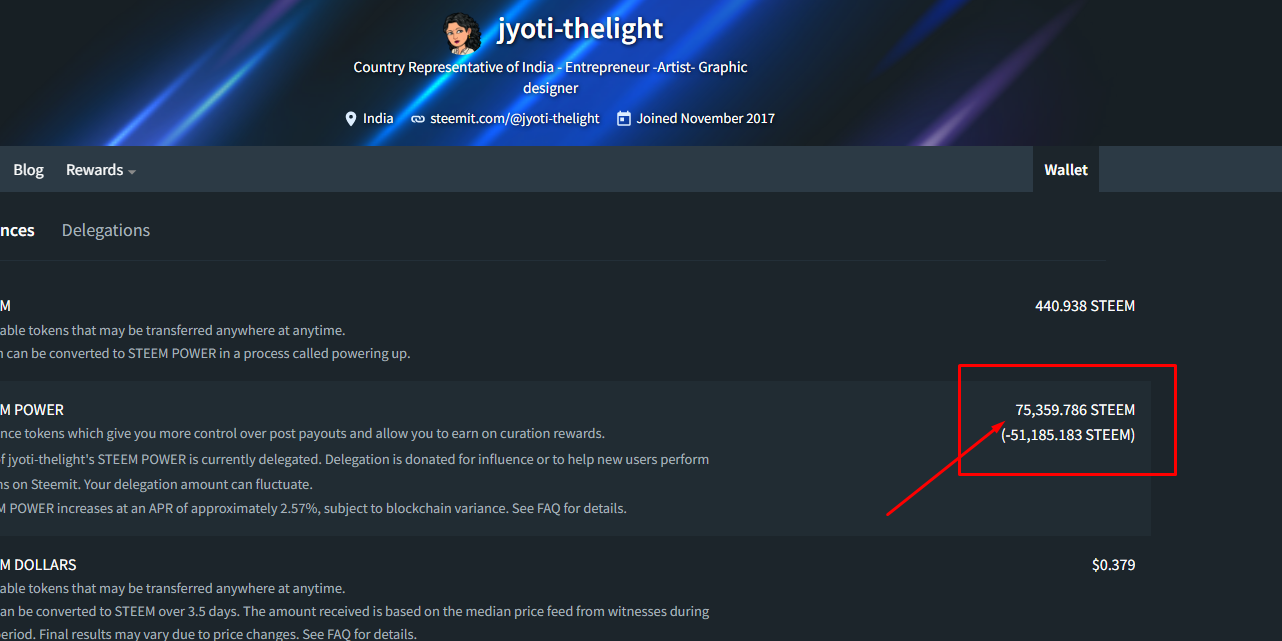Open the steemit.com/@jyoti-thelight link
The height and width of the screenshot is (641, 1282).
(x=515, y=118)
